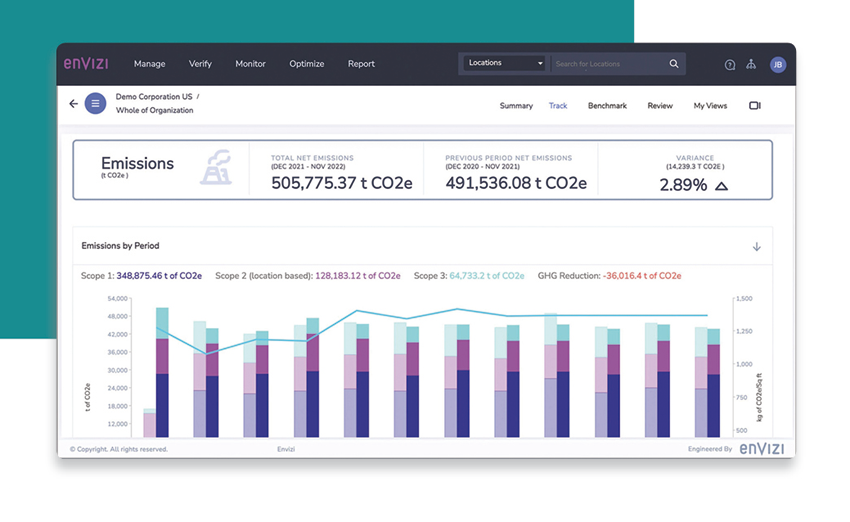Go back using the left arrow
This screenshot has width=850, height=522.
click(x=74, y=104)
